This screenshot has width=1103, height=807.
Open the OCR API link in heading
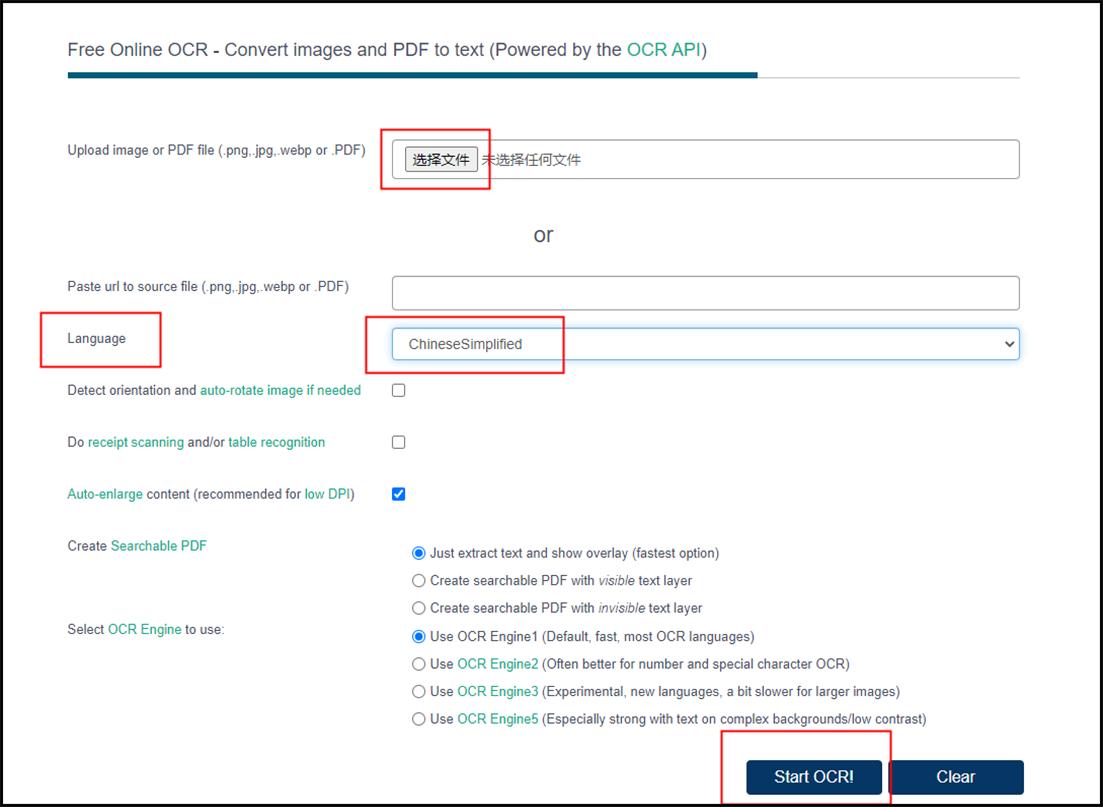point(664,50)
